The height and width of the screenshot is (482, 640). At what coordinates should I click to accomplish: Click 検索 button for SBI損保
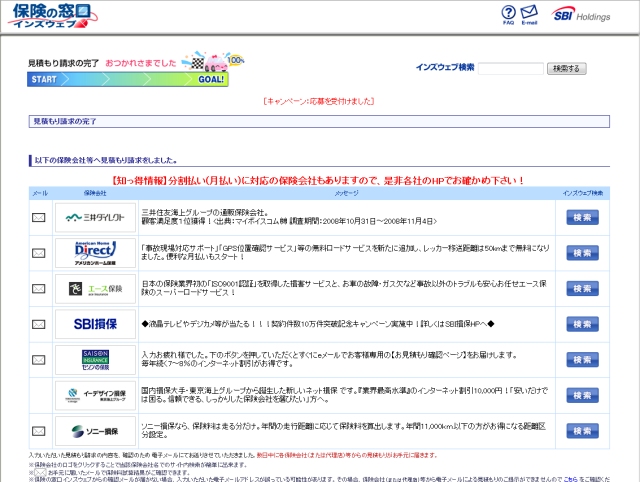(x=582, y=324)
